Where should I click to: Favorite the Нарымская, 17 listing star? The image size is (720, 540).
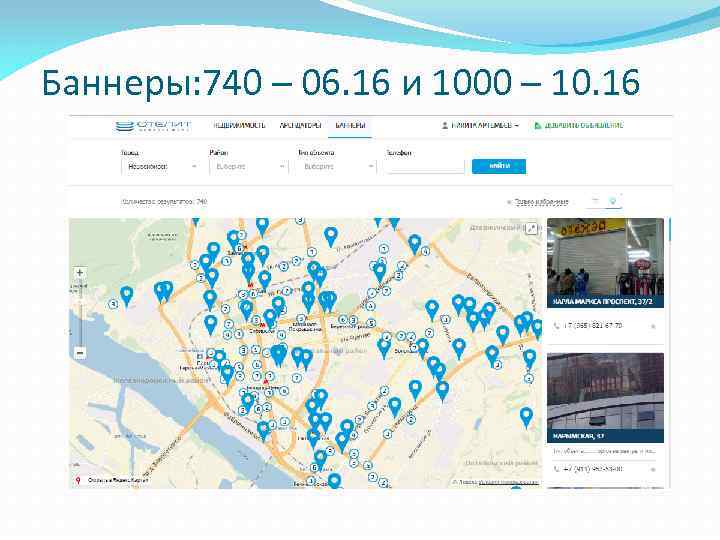(x=653, y=469)
